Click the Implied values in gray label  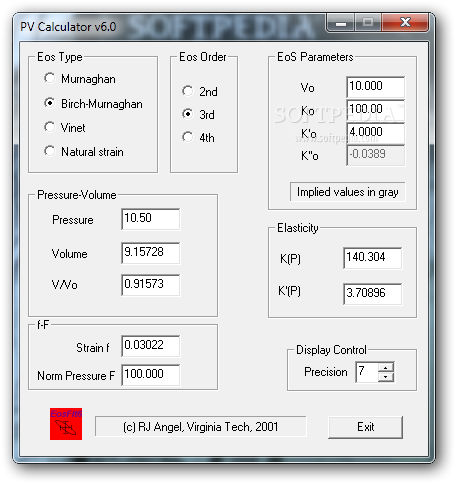pyautogui.click(x=348, y=192)
